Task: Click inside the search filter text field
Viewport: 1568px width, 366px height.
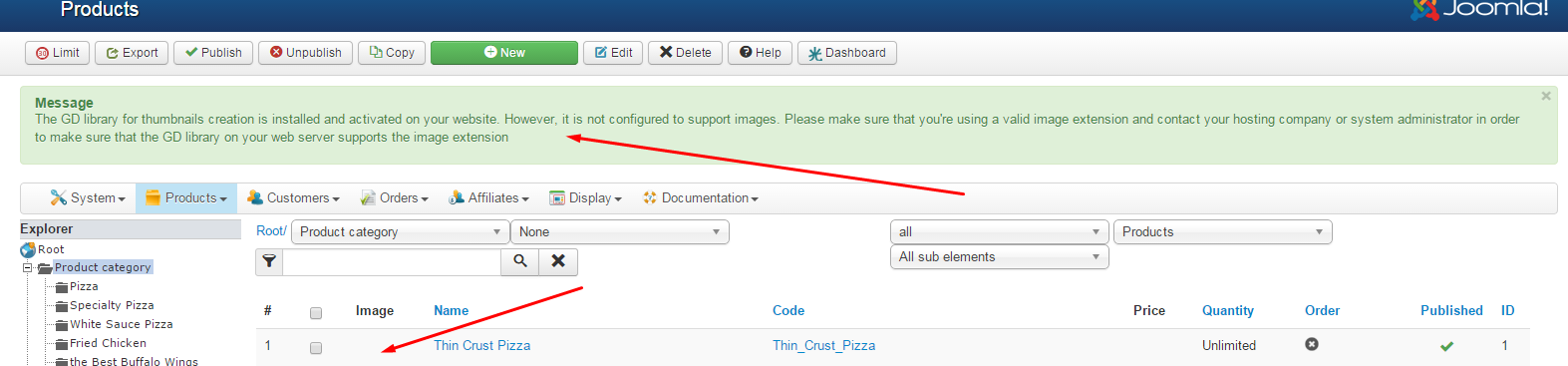Action: click(392, 261)
